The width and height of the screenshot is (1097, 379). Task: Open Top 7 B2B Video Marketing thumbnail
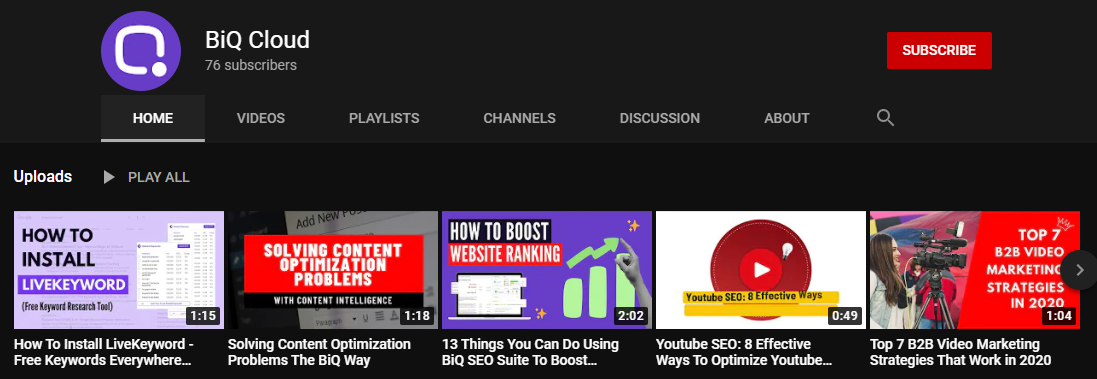point(975,270)
